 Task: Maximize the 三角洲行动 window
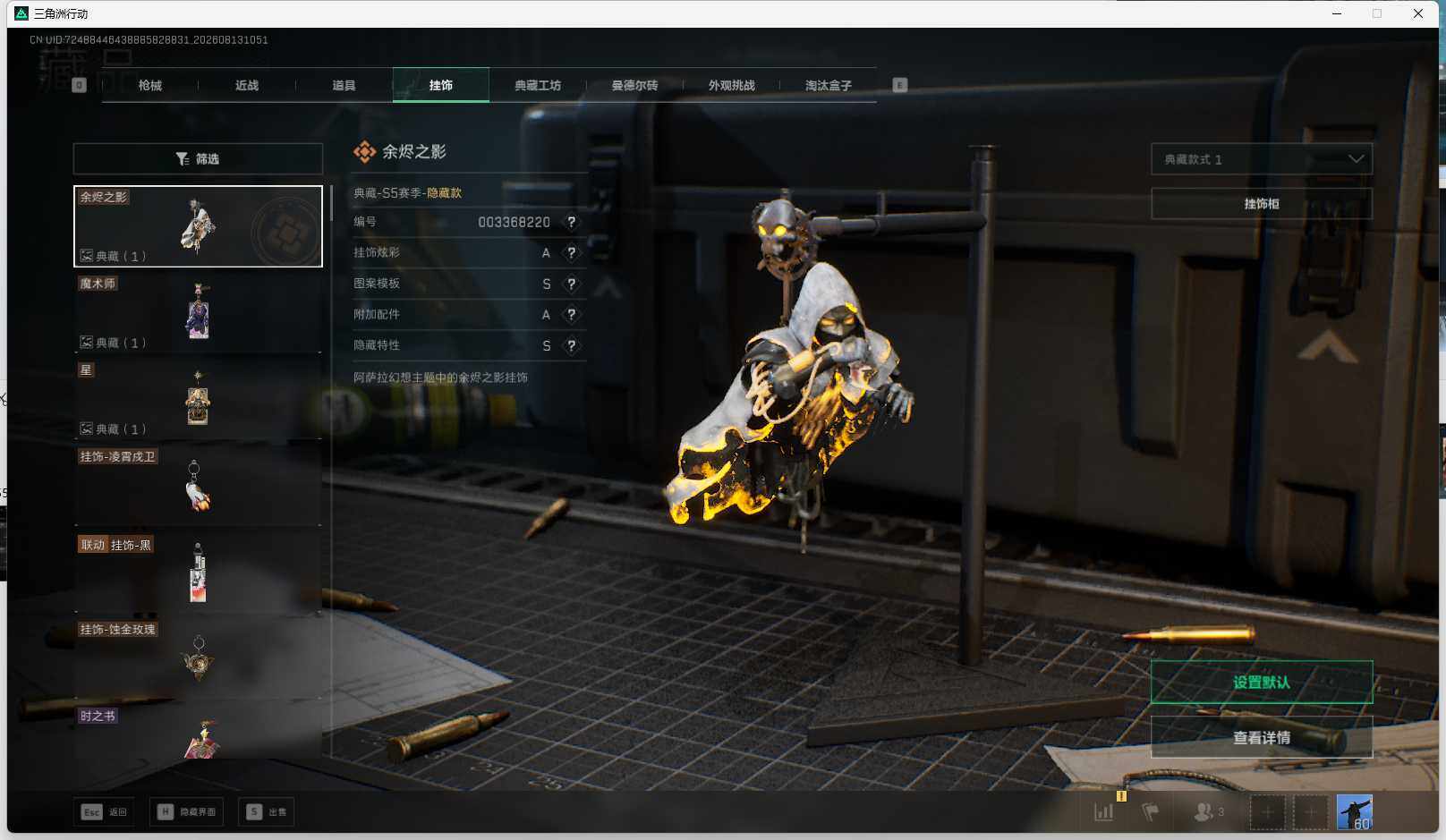[1377, 13]
